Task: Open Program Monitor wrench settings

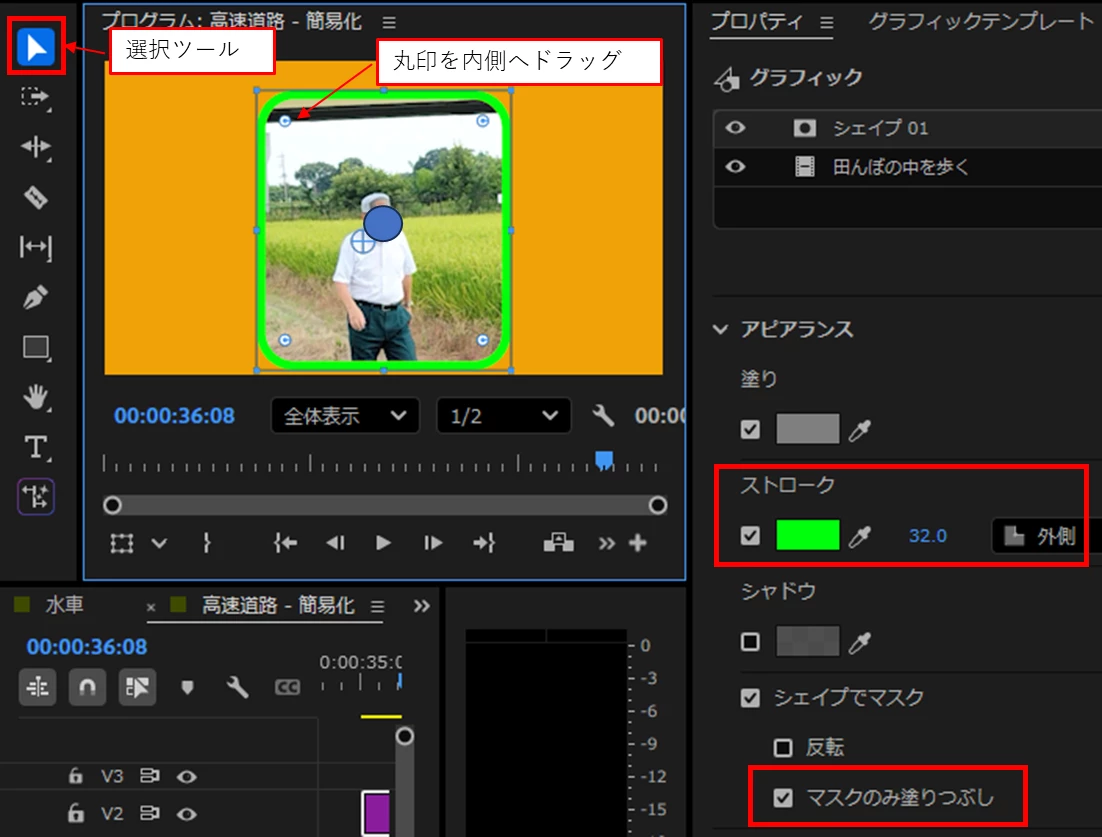Action: click(x=603, y=415)
